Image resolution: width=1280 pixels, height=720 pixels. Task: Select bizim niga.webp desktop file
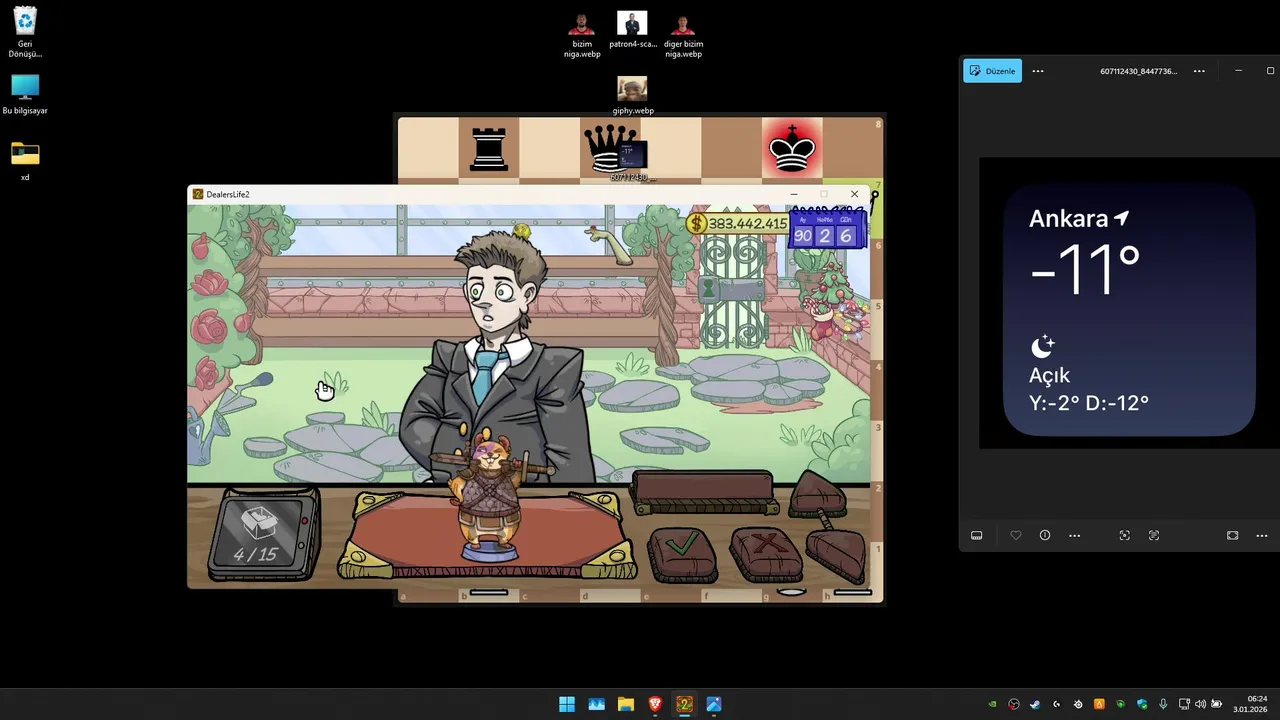click(x=582, y=35)
